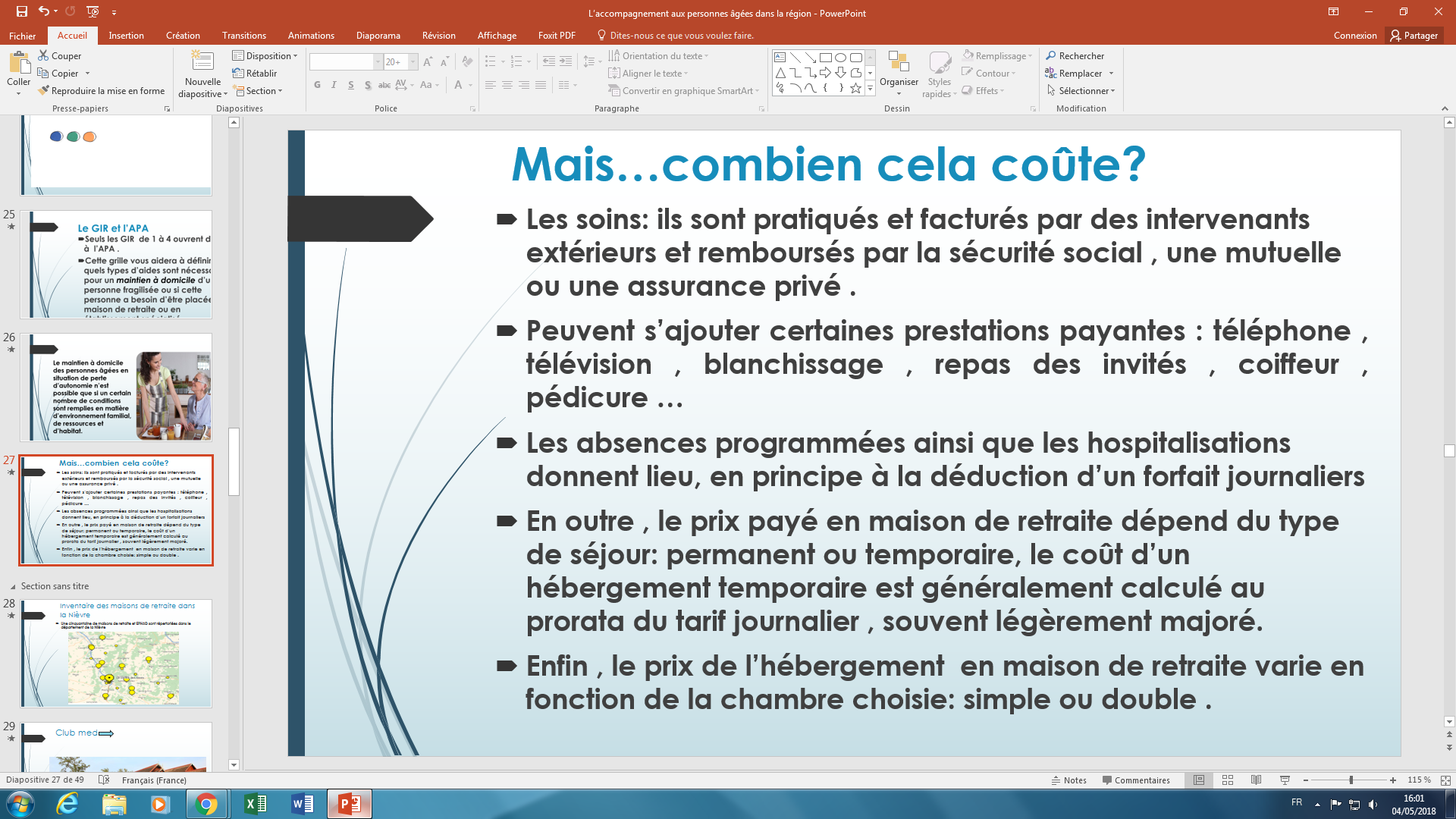This screenshot has width=1456, height=819.
Task: Open Effets shape effects dropdown
Action: pos(983,90)
